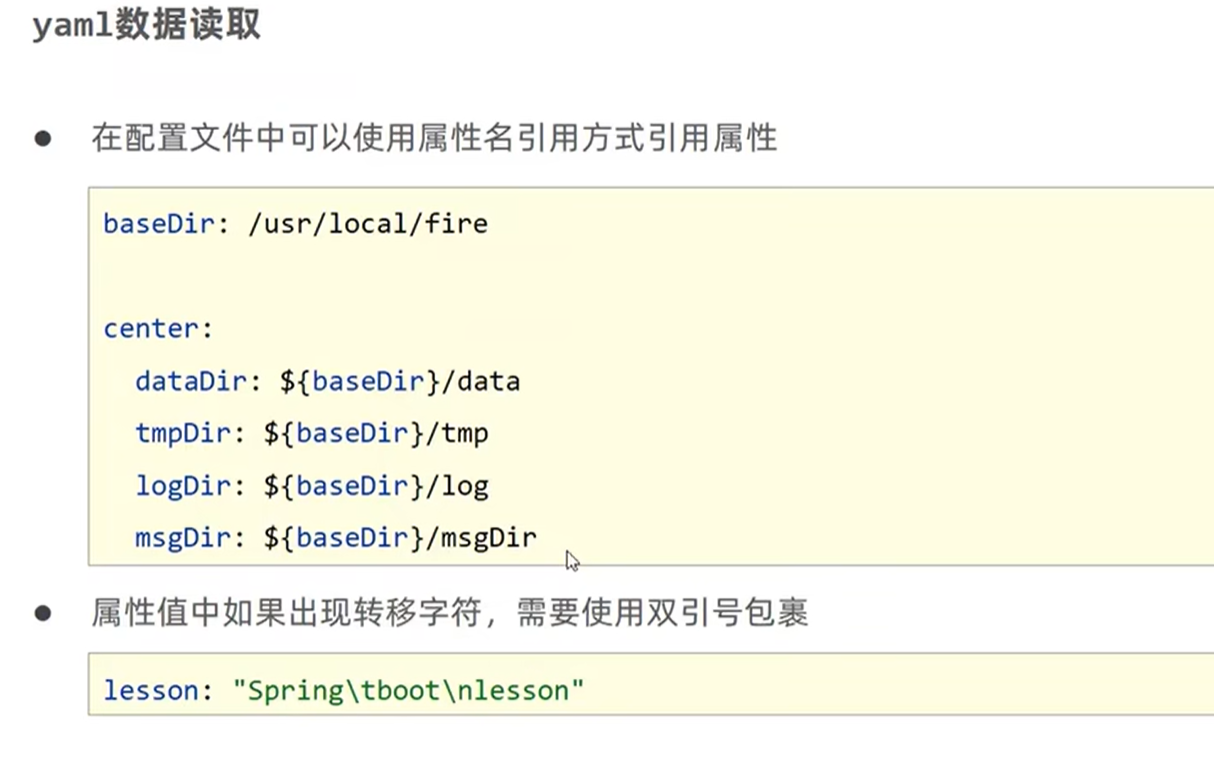
Task: Click the sentence about referencing properties by name
Action: pyautogui.click(x=434, y=138)
